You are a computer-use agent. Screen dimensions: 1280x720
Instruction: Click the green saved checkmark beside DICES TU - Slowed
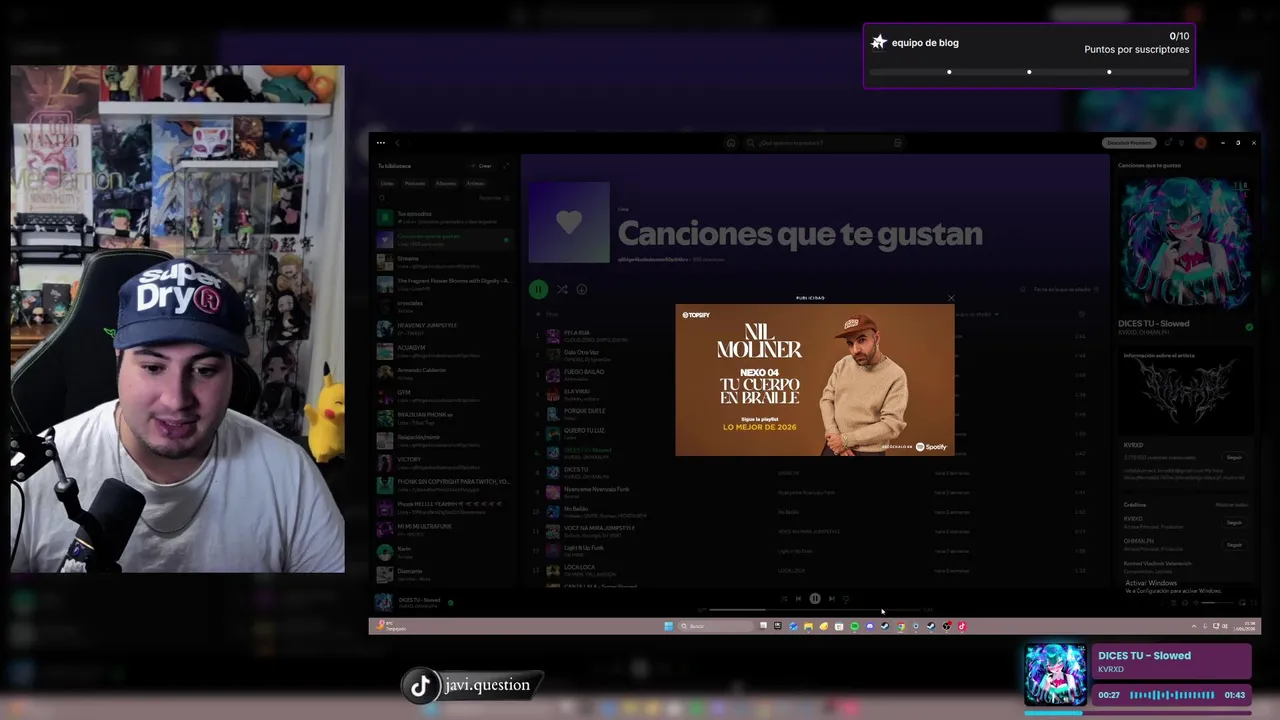1249,327
